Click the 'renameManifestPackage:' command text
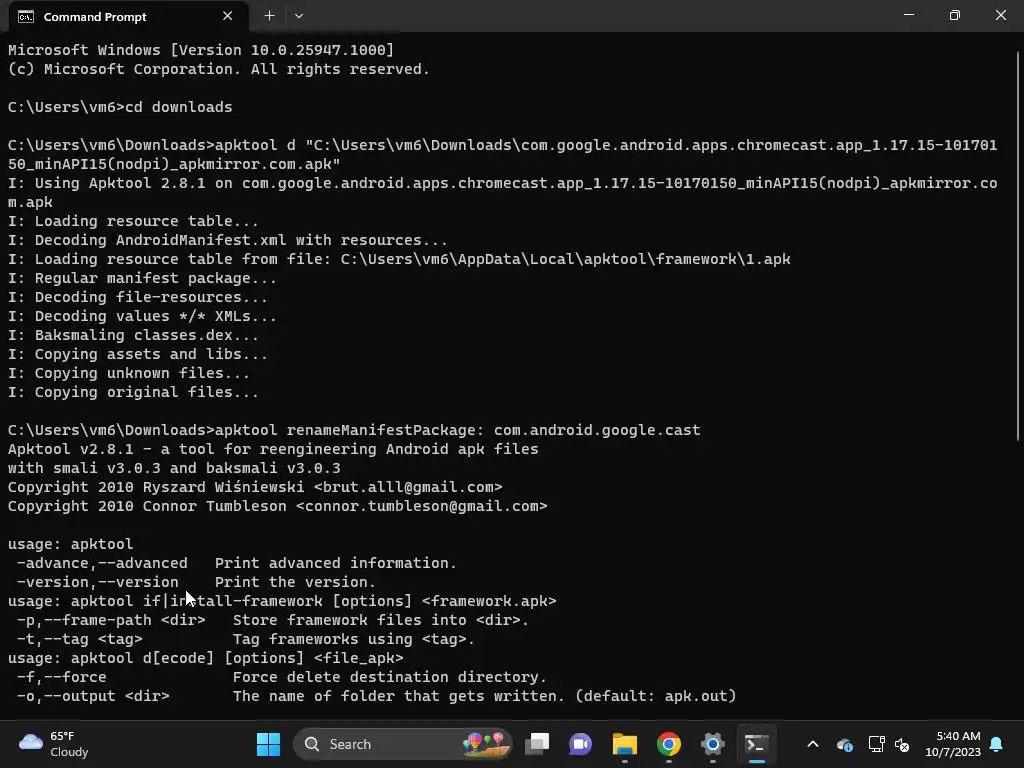This screenshot has height=768, width=1024. pos(385,430)
